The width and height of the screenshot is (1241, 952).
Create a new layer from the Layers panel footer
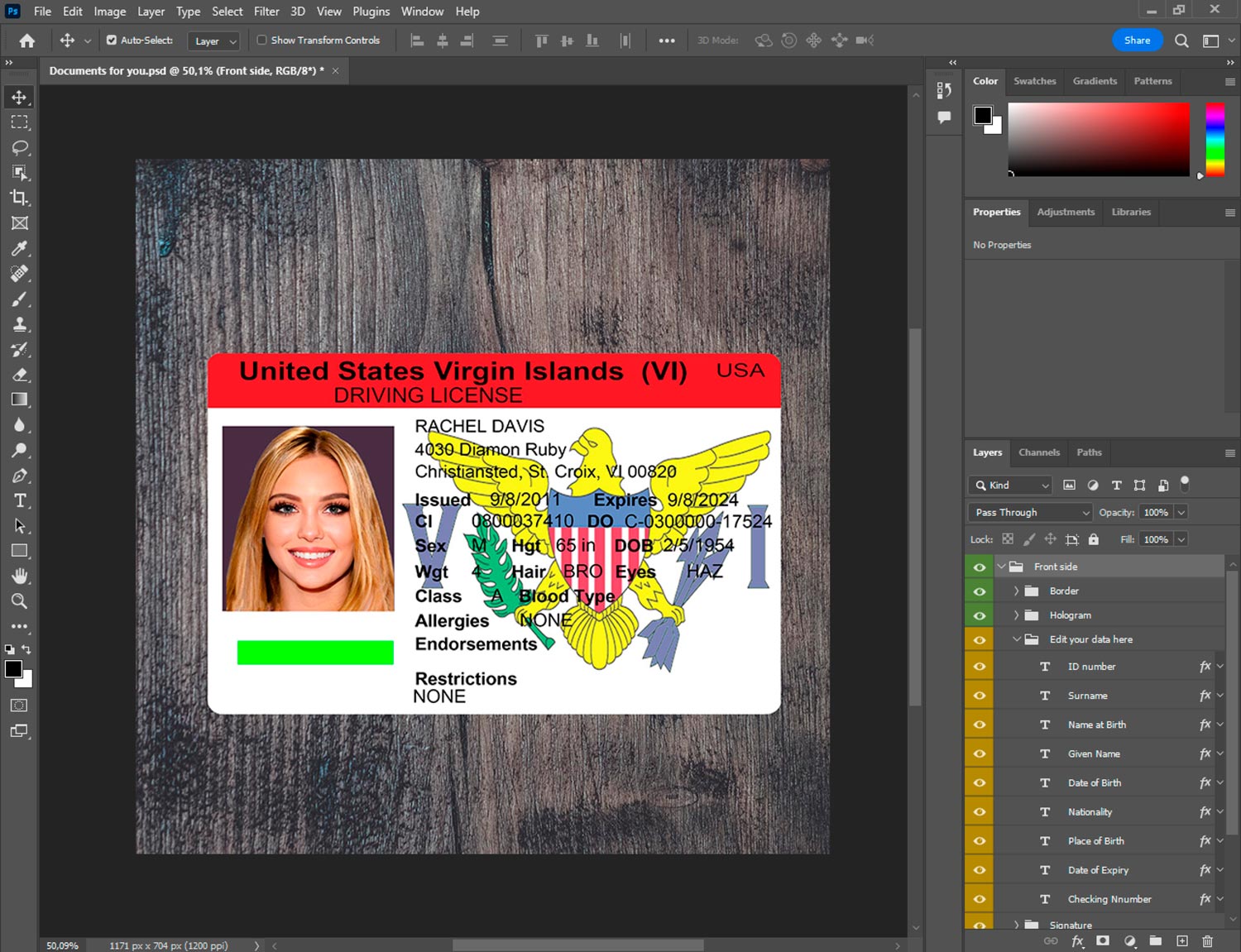pos(1182,941)
